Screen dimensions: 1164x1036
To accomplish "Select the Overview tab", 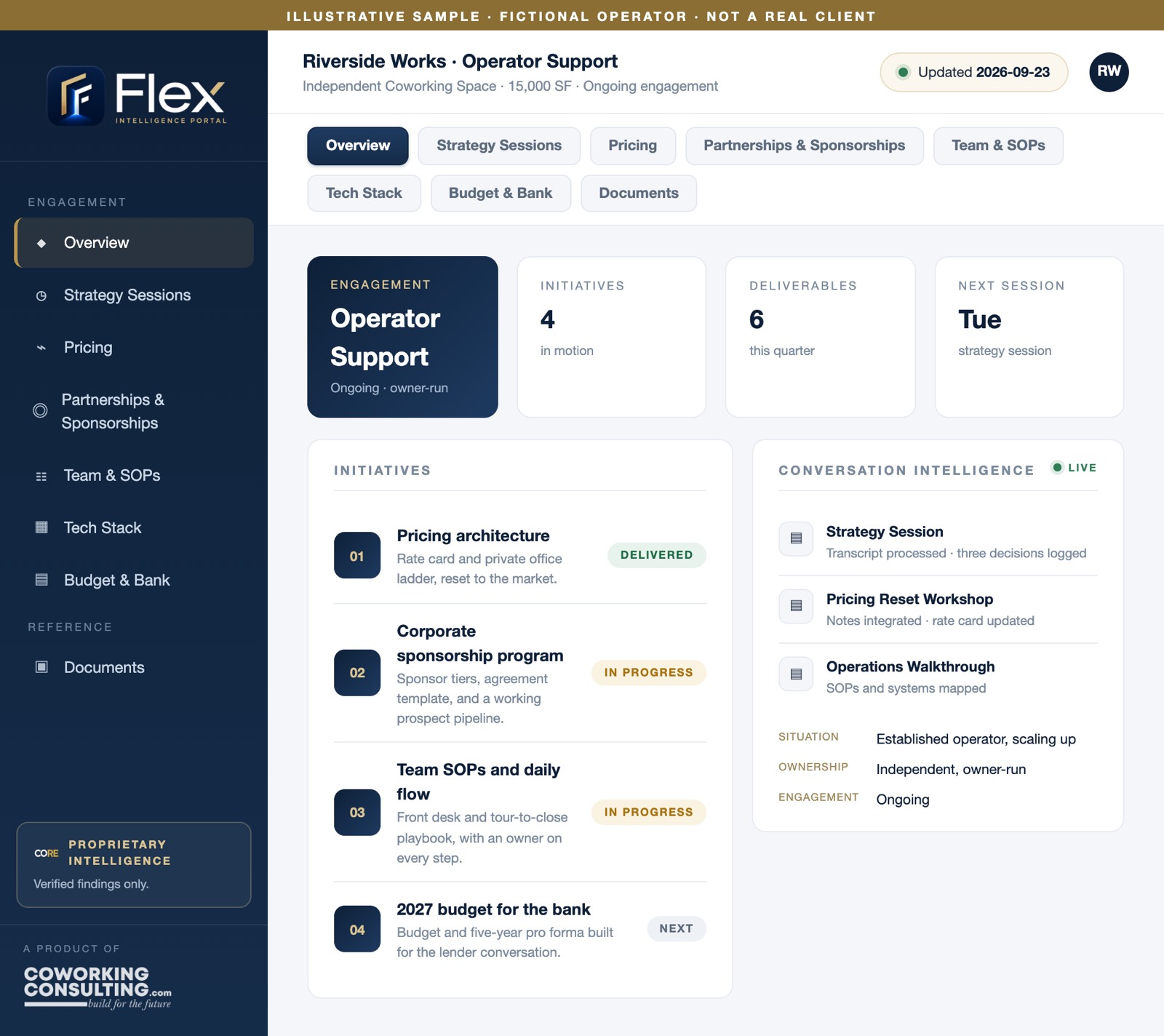I will tap(358, 146).
